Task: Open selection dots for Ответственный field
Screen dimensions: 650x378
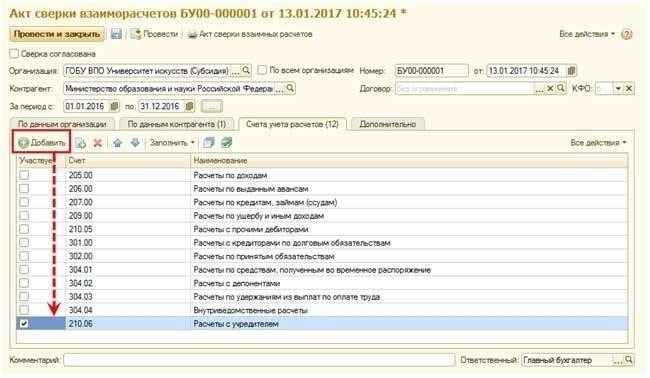Action: point(618,360)
